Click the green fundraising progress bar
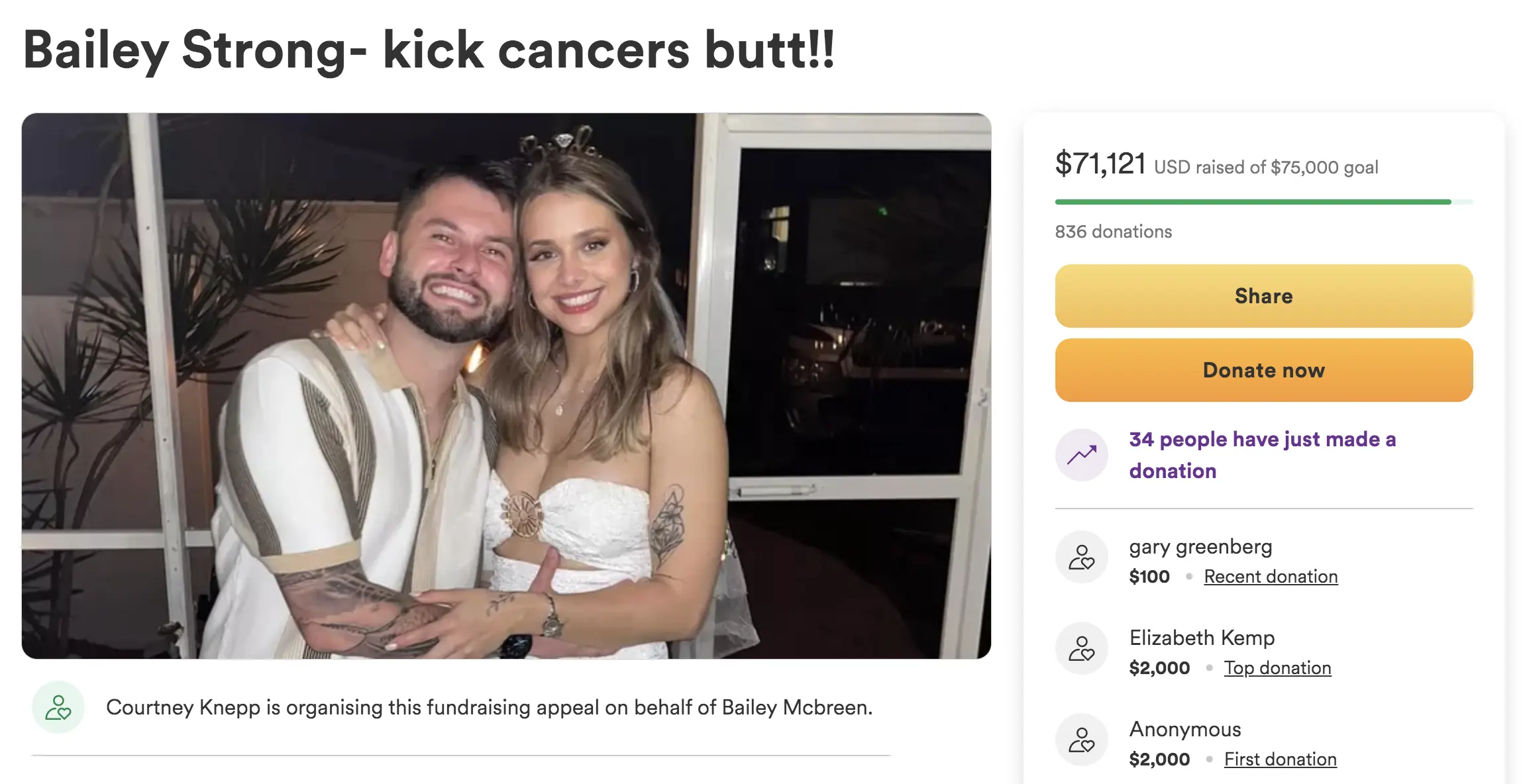 click(1252, 202)
